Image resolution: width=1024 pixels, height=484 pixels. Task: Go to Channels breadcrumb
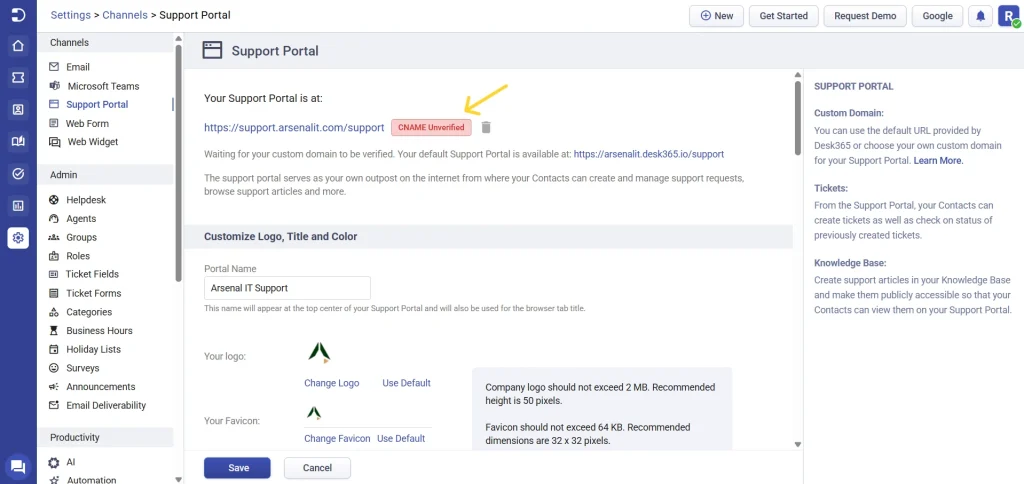point(125,15)
